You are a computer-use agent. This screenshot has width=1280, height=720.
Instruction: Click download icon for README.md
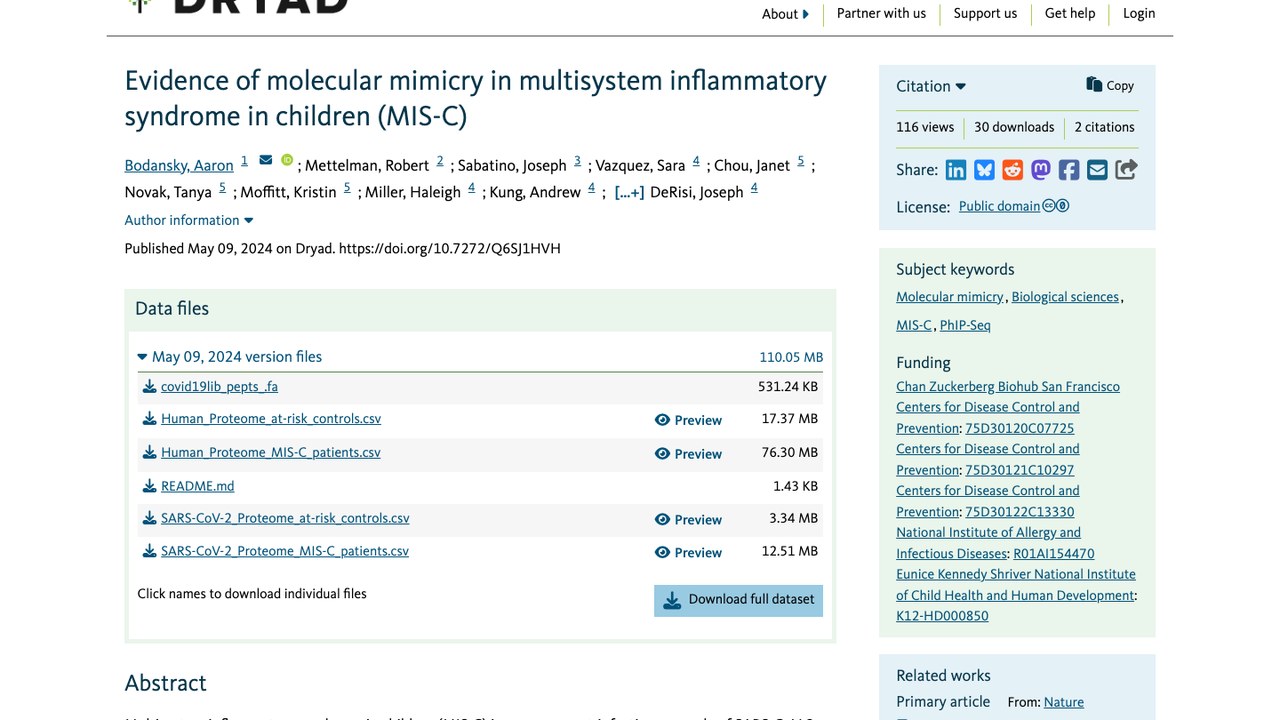click(x=149, y=486)
